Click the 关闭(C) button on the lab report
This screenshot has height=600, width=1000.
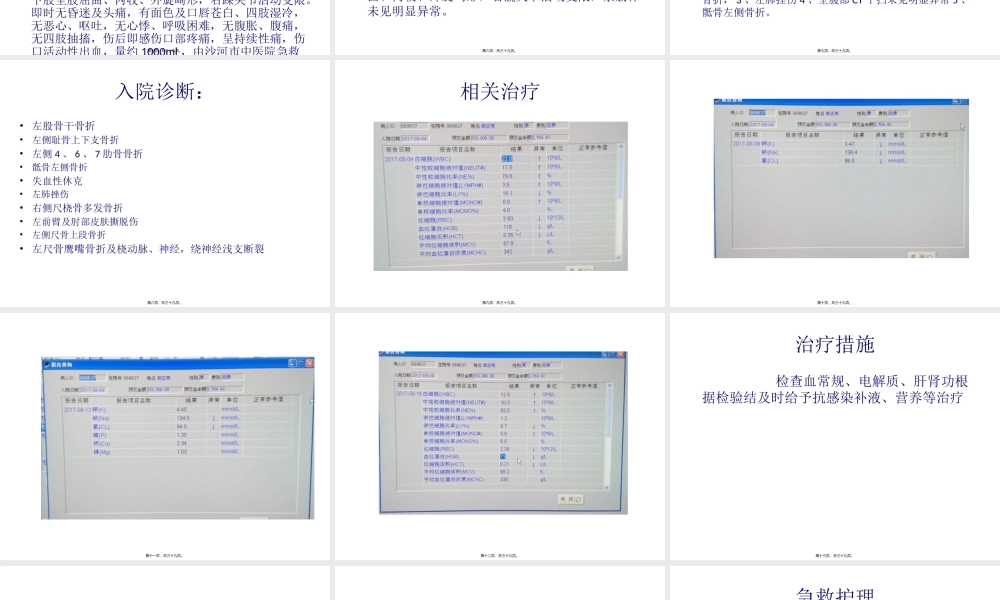pos(571,499)
